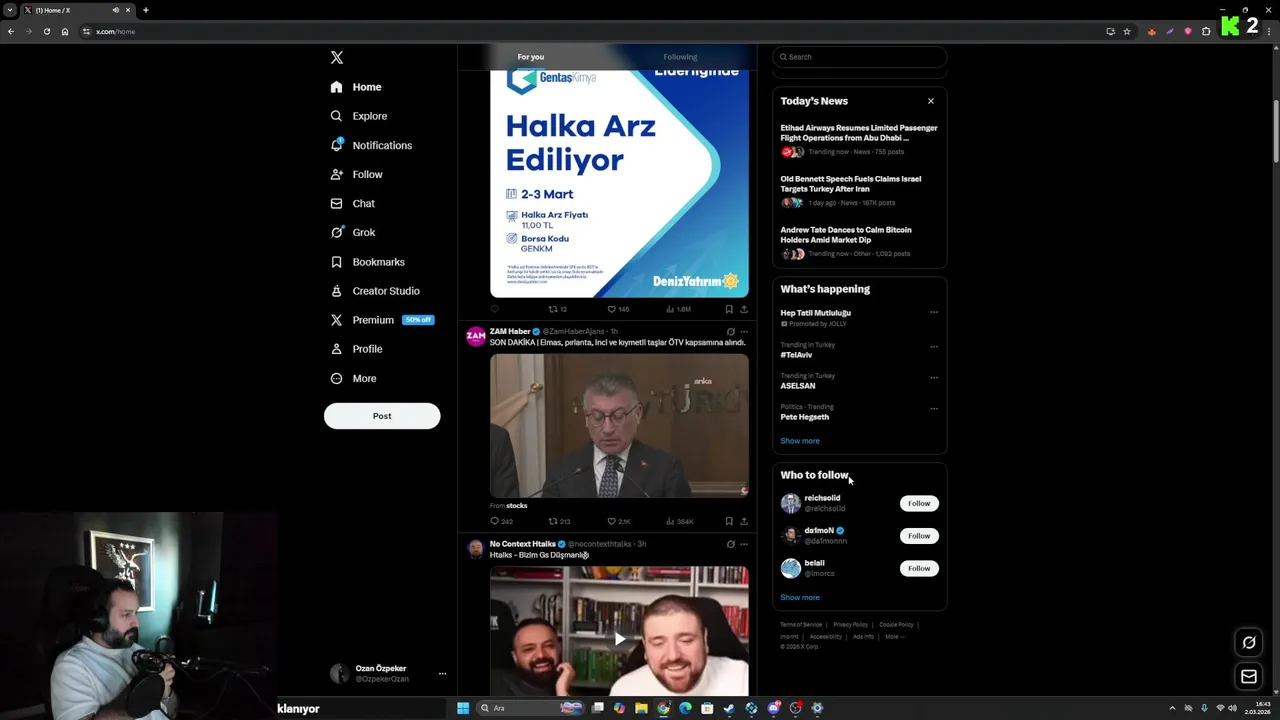Focus the X search box
This screenshot has height=720, width=1280.
tap(860, 57)
